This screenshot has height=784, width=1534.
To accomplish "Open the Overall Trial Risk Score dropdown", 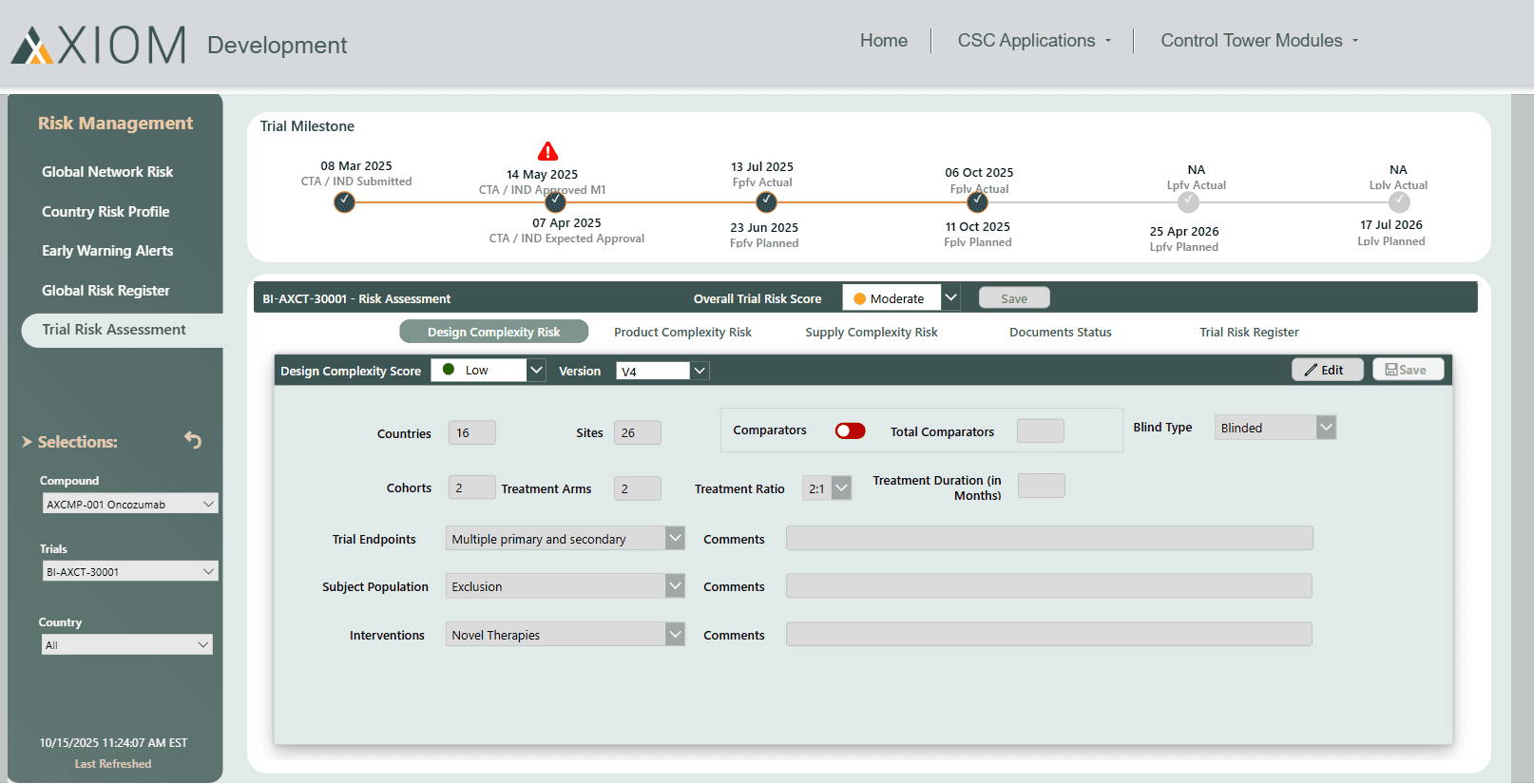I will tap(950, 297).
